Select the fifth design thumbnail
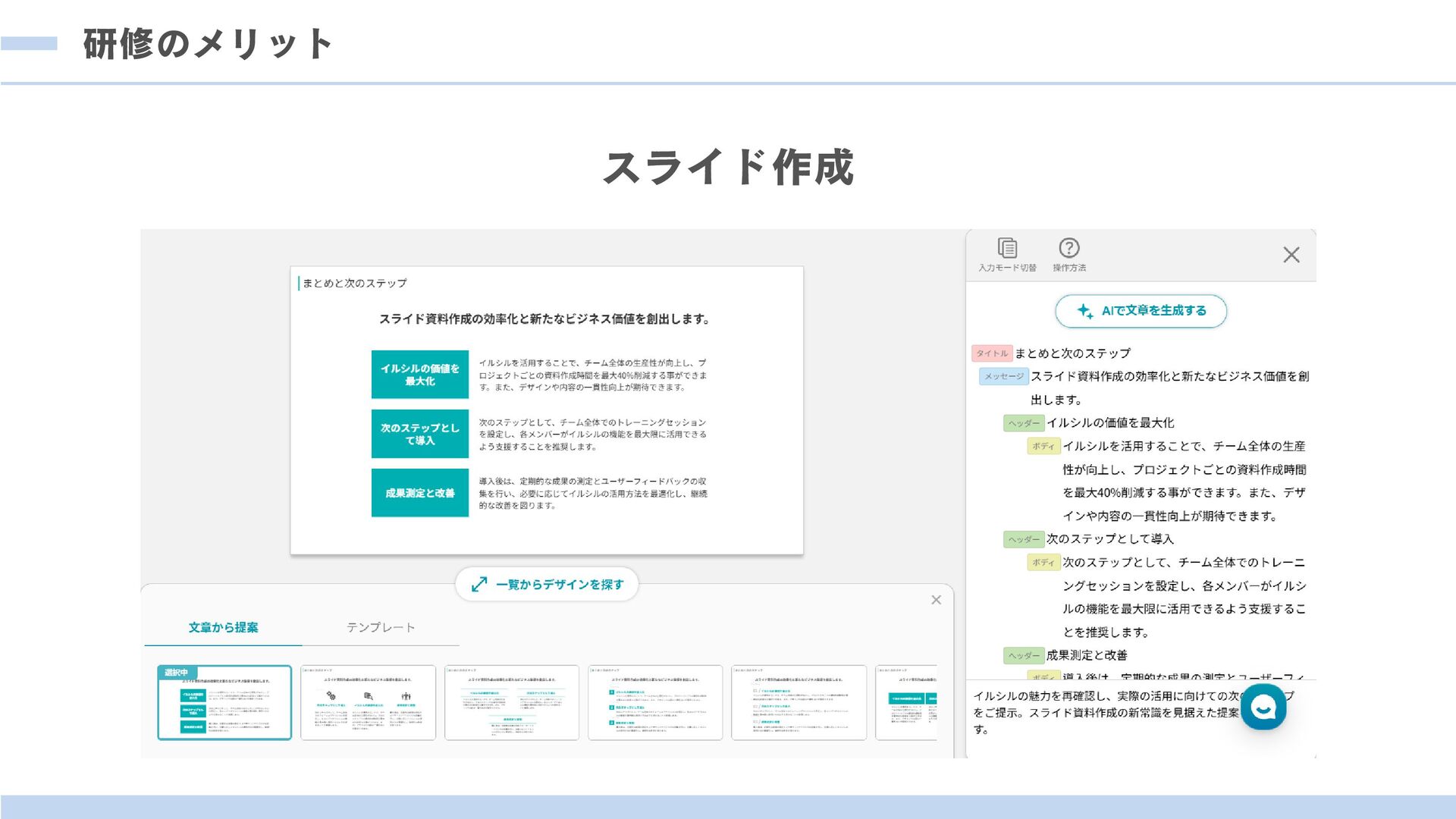The height and width of the screenshot is (819, 1456). pos(799,702)
